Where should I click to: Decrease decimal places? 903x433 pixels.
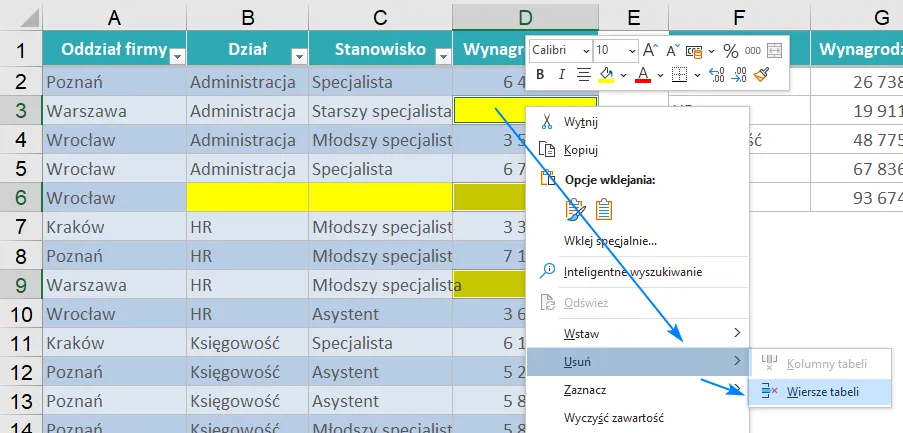(x=738, y=74)
